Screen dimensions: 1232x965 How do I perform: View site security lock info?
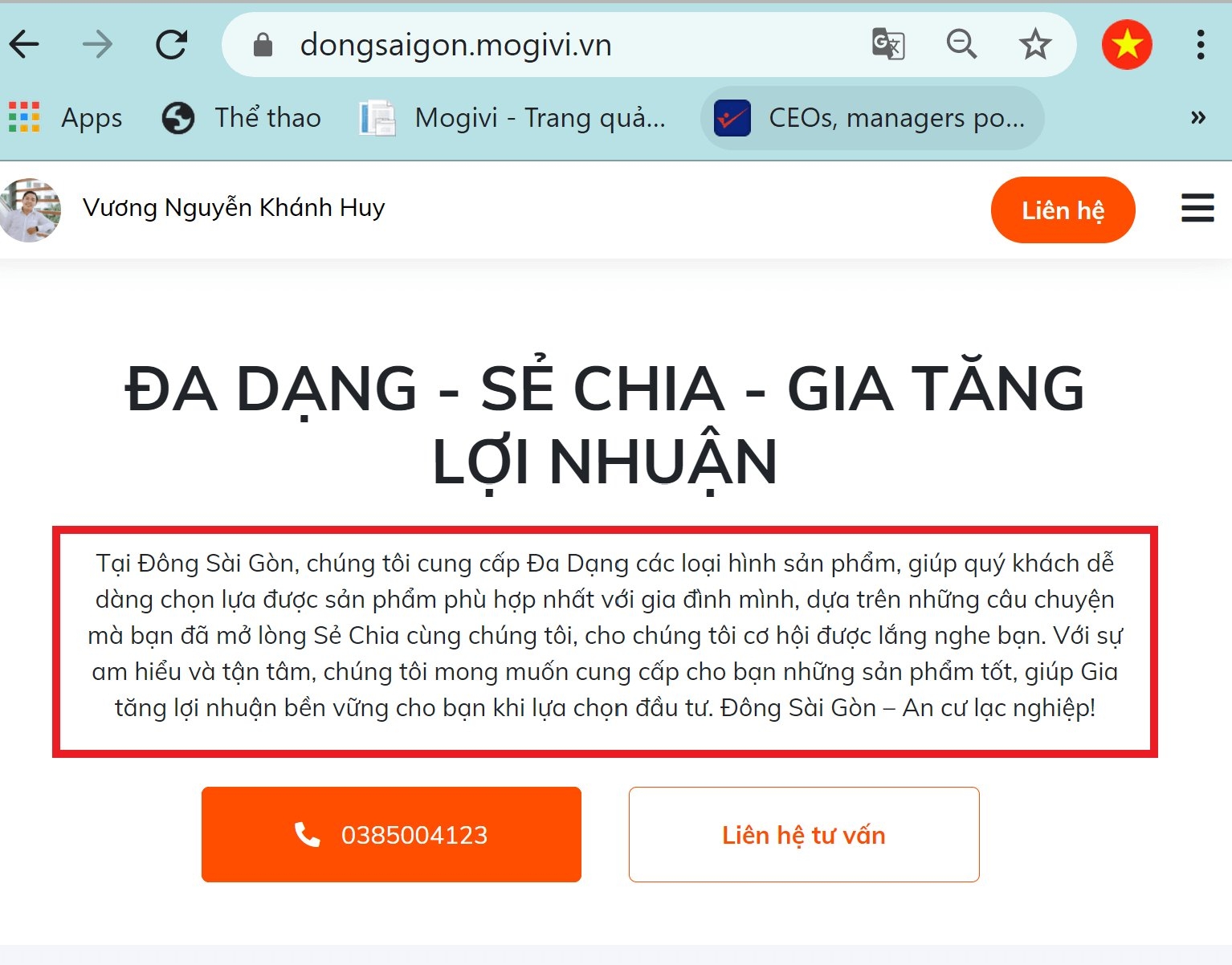point(263,45)
